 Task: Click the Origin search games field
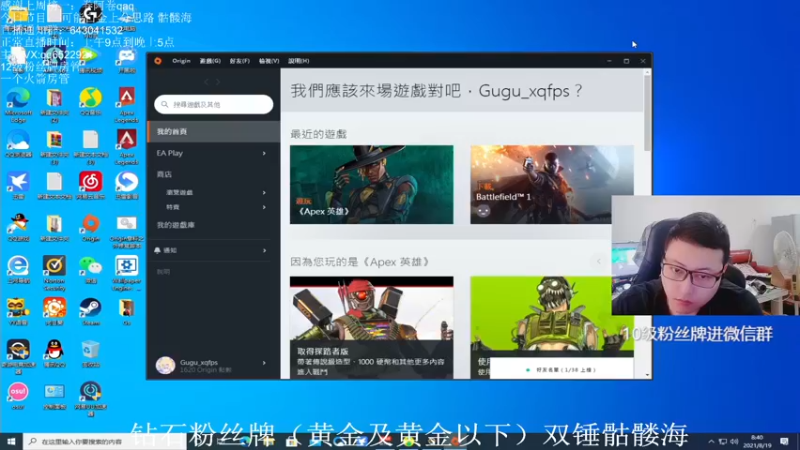point(214,104)
